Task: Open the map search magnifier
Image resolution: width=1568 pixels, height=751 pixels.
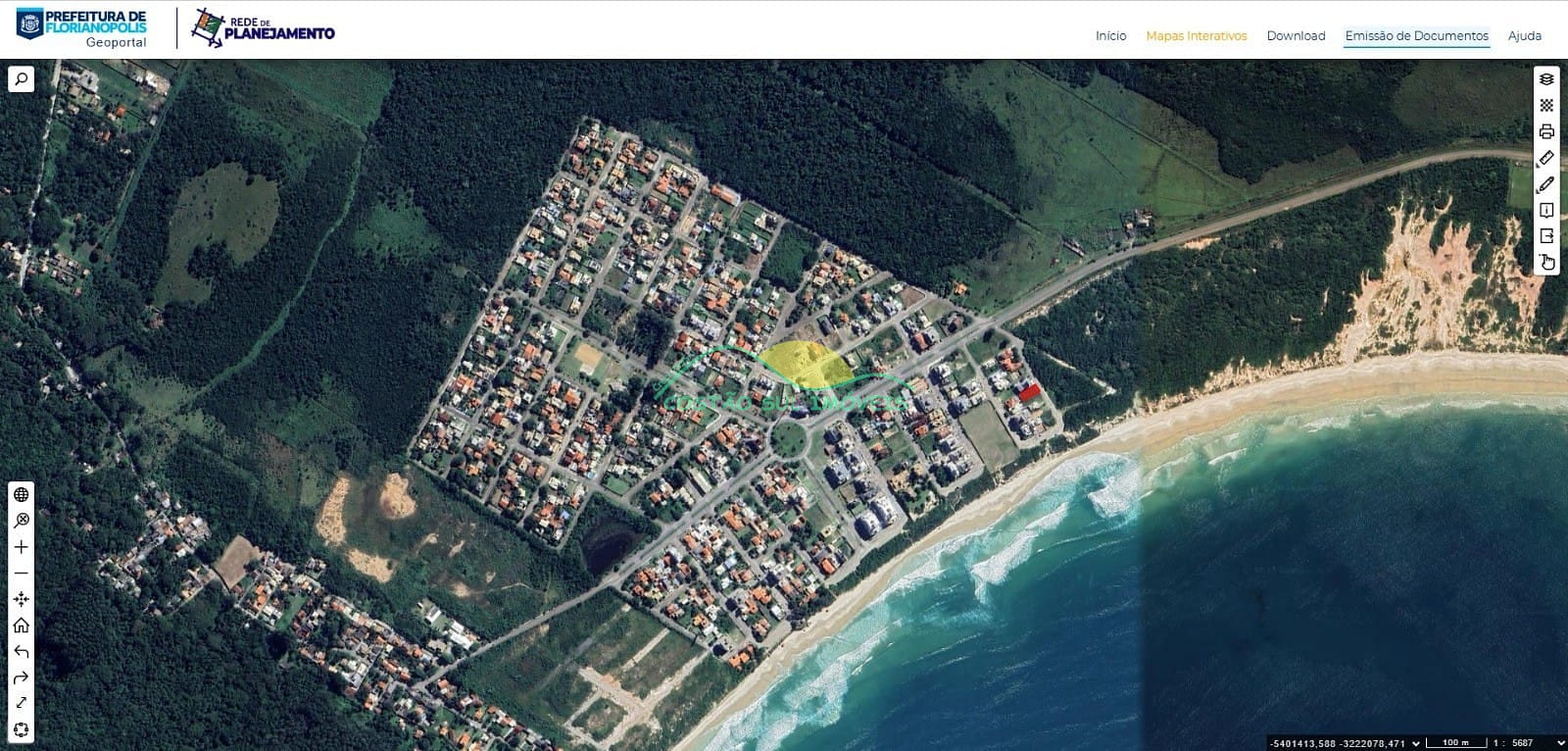Action: tap(21, 78)
